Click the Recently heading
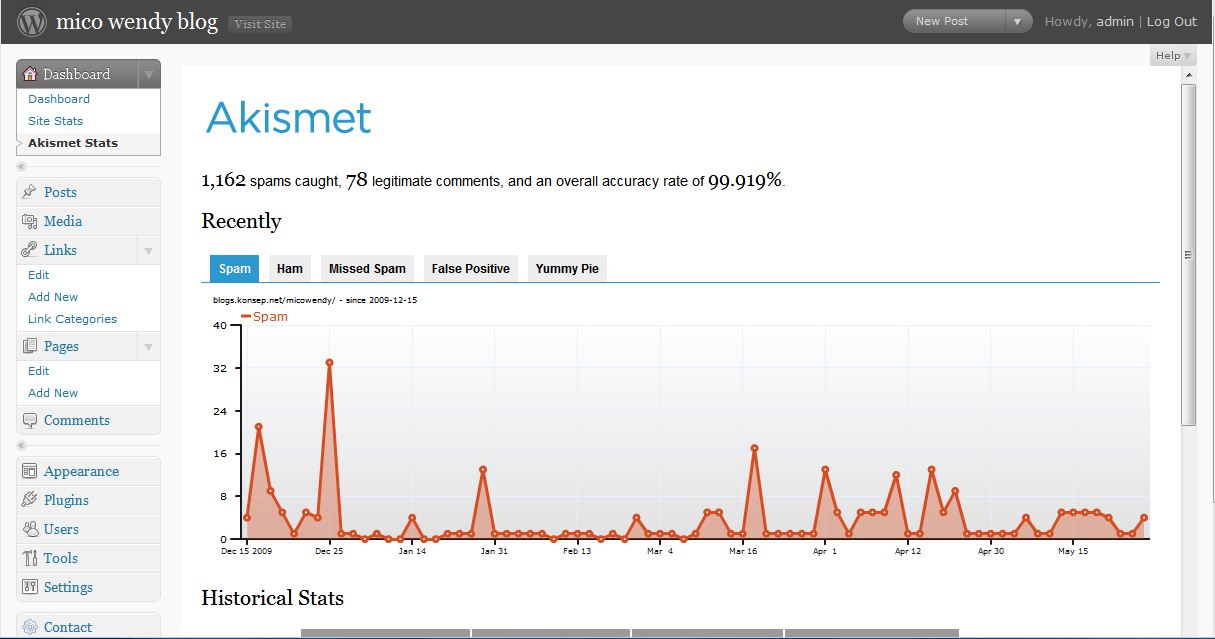The image size is (1215, 639). (x=241, y=221)
